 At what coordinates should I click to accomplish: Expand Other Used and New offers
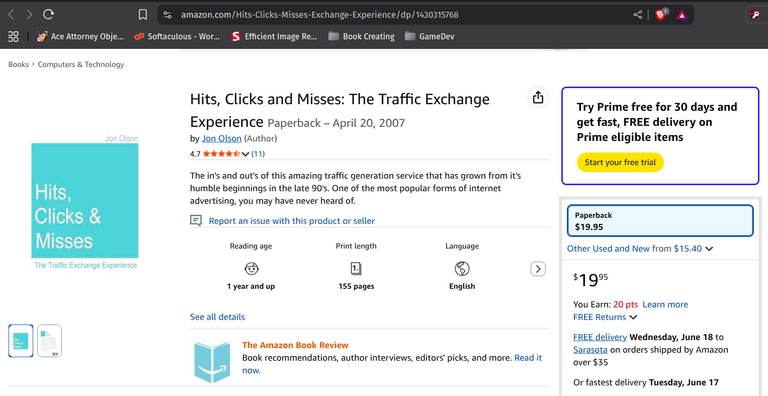point(640,248)
